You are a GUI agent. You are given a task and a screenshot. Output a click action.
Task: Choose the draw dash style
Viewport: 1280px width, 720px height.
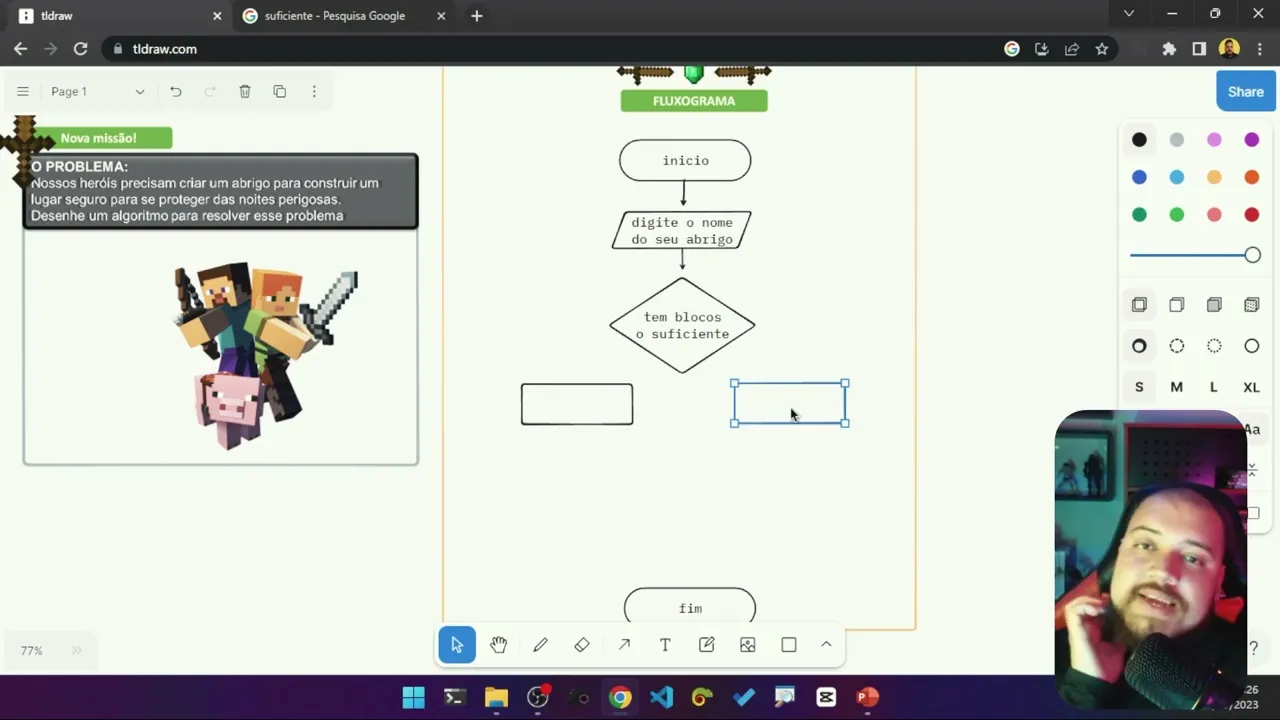click(1139, 346)
